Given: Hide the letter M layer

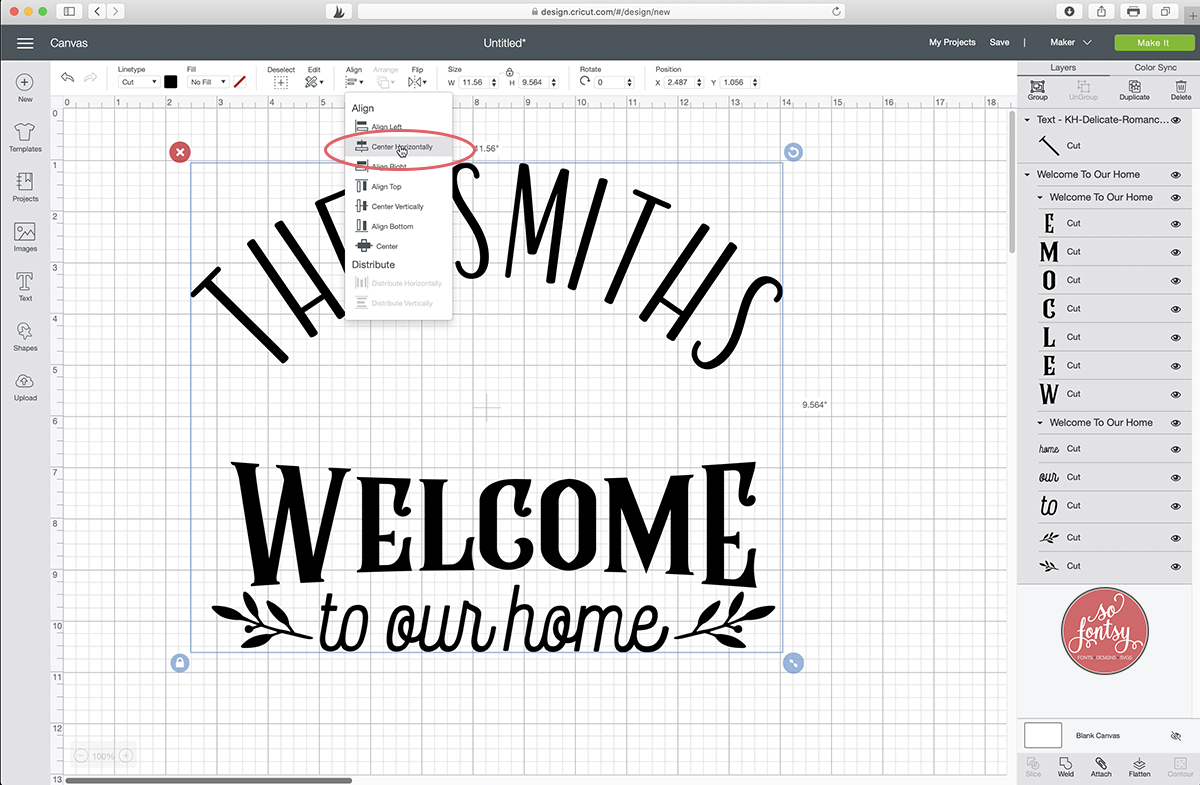Looking at the screenshot, I should tap(1176, 252).
